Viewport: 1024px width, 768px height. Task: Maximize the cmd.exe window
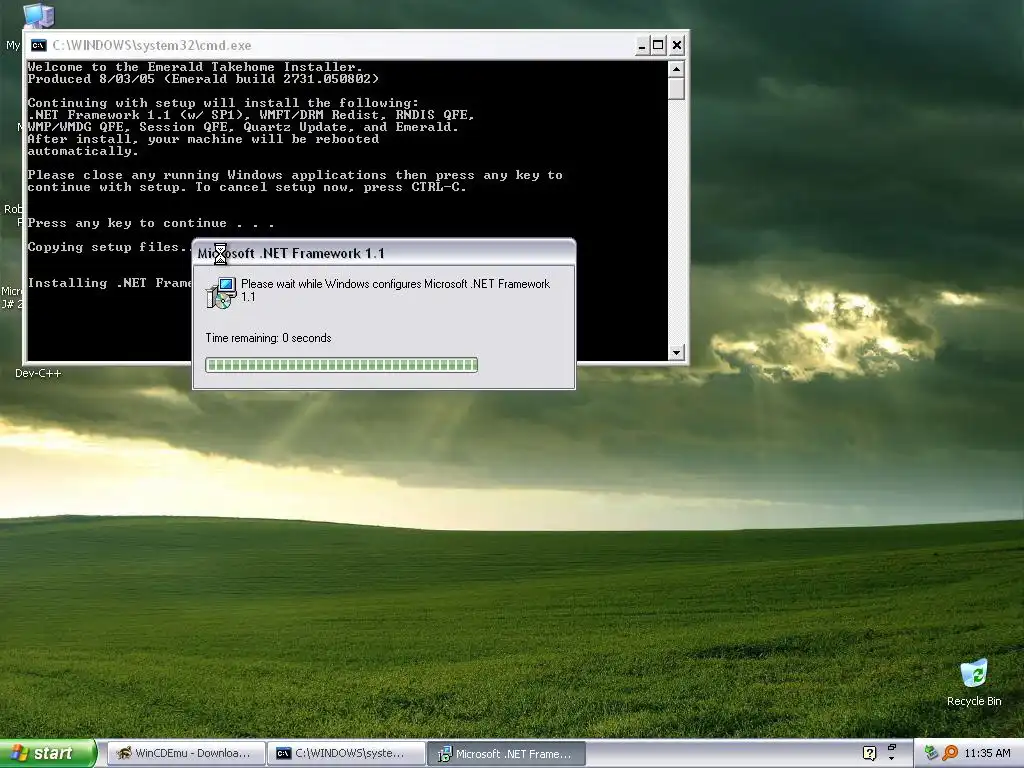tap(658, 45)
